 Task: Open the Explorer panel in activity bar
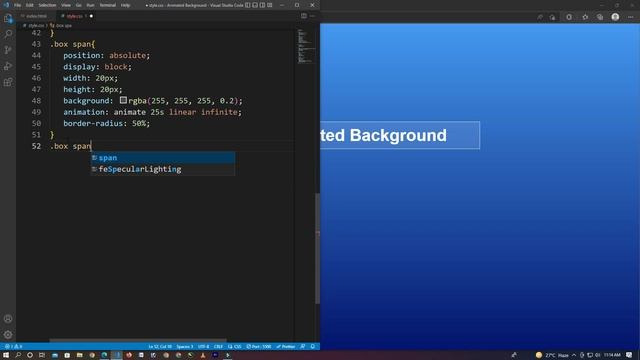click(x=8, y=18)
